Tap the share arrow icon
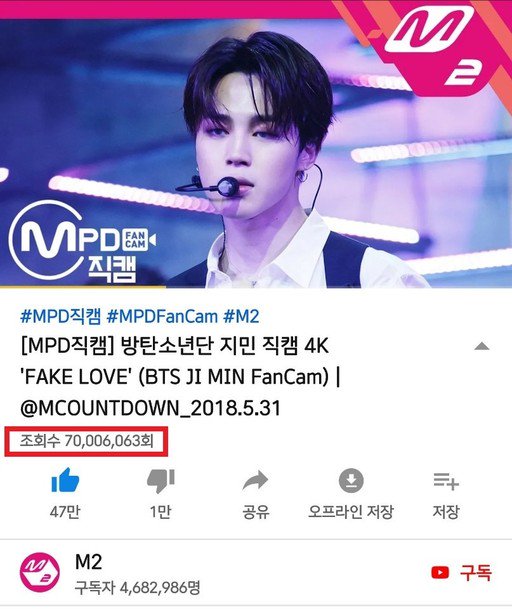Screen dimensions: 512x609 click(255, 481)
